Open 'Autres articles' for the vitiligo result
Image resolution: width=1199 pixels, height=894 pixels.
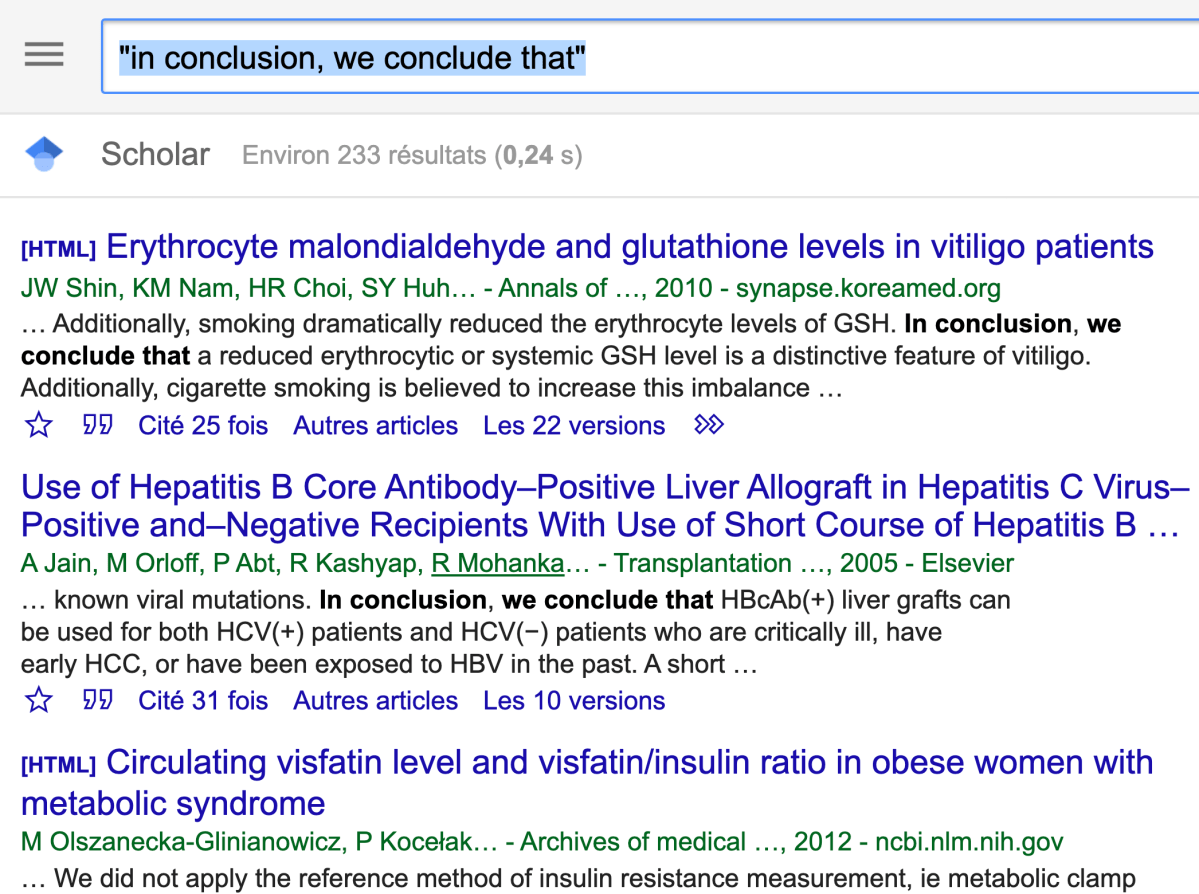click(375, 426)
